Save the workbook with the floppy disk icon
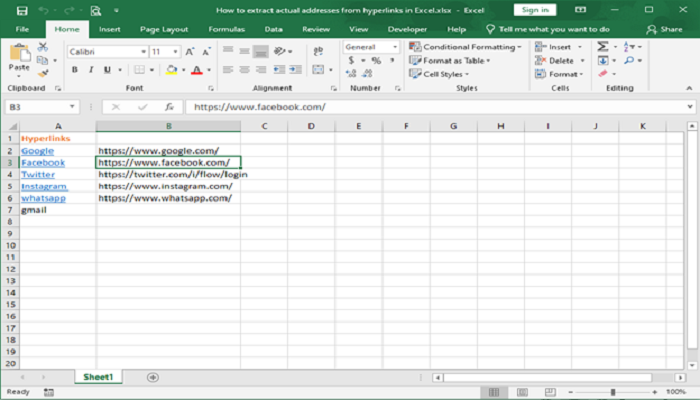 [21, 10]
